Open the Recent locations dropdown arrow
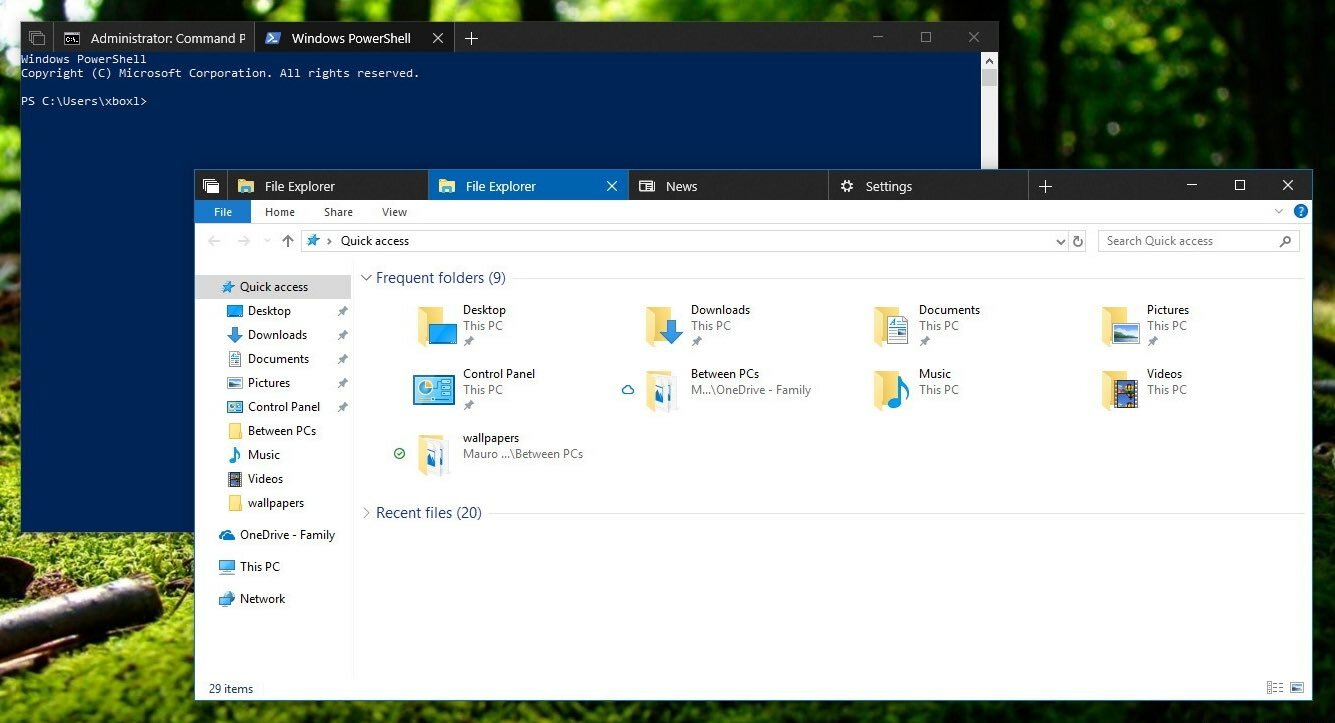1335x723 pixels. pyautogui.click(x=267, y=241)
